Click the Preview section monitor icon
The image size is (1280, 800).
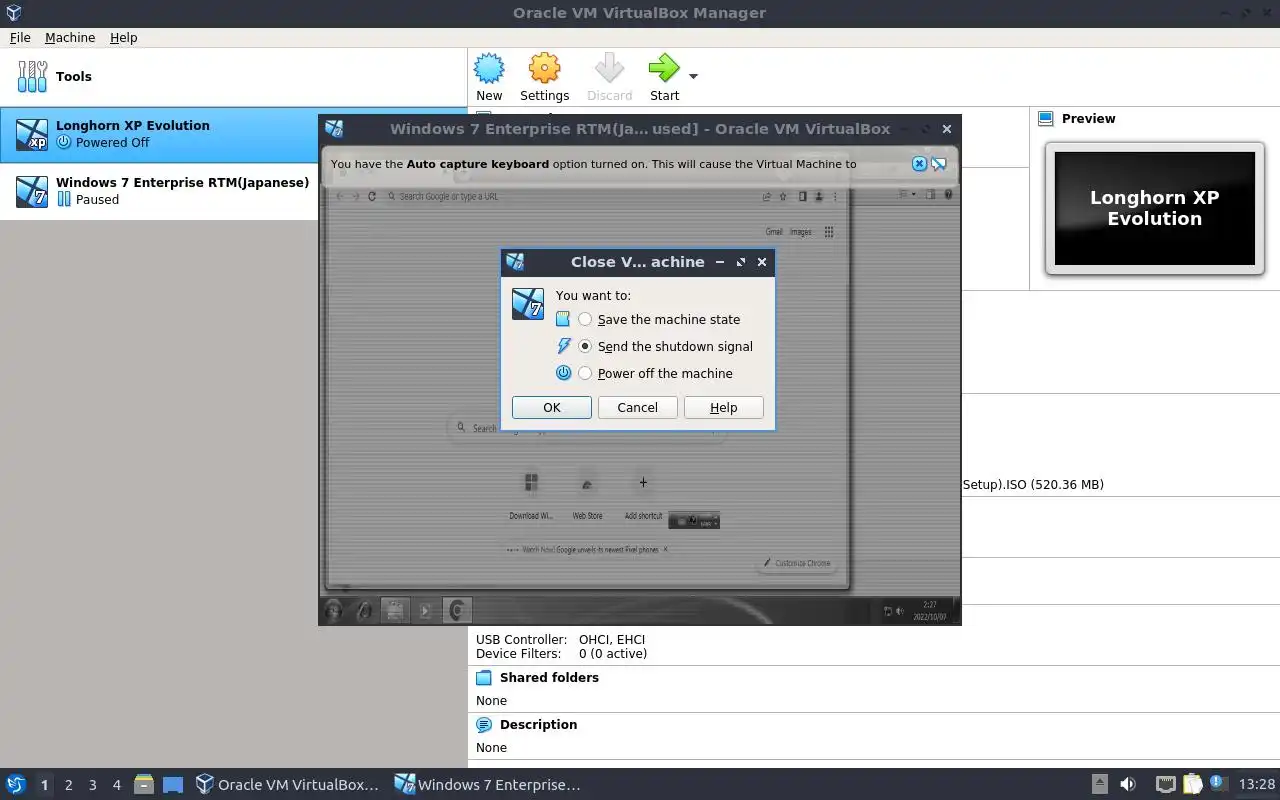click(1046, 118)
